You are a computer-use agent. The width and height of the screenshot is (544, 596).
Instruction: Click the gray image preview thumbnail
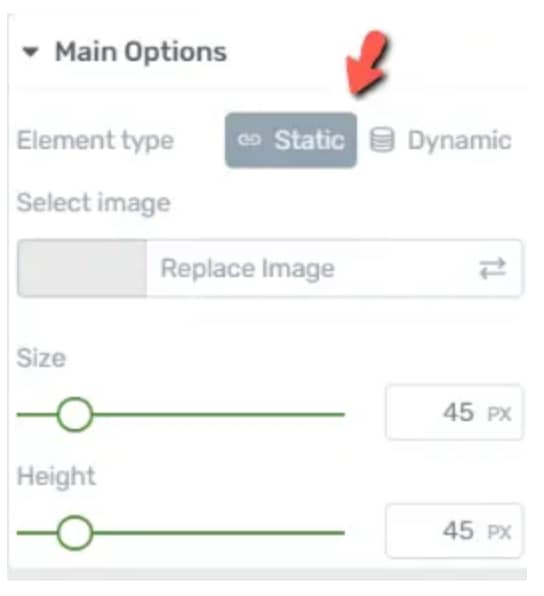tap(82, 268)
